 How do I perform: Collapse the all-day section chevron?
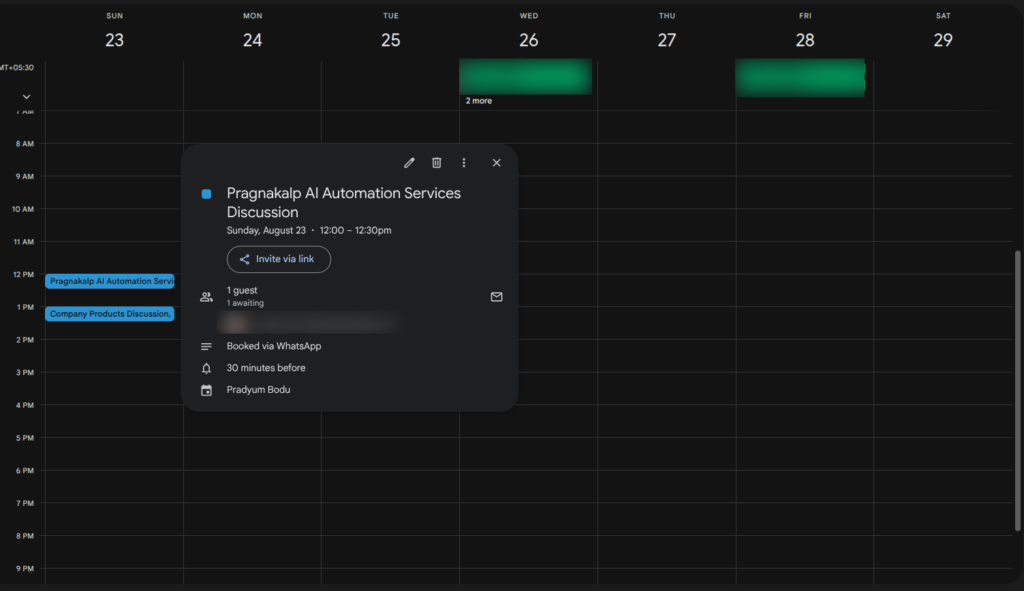tap(26, 97)
